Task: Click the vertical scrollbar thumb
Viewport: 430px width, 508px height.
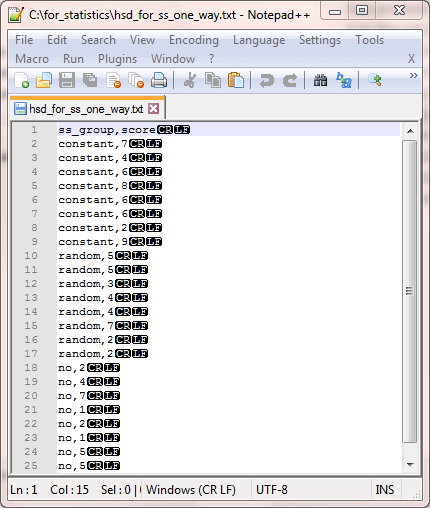Action: [410, 292]
